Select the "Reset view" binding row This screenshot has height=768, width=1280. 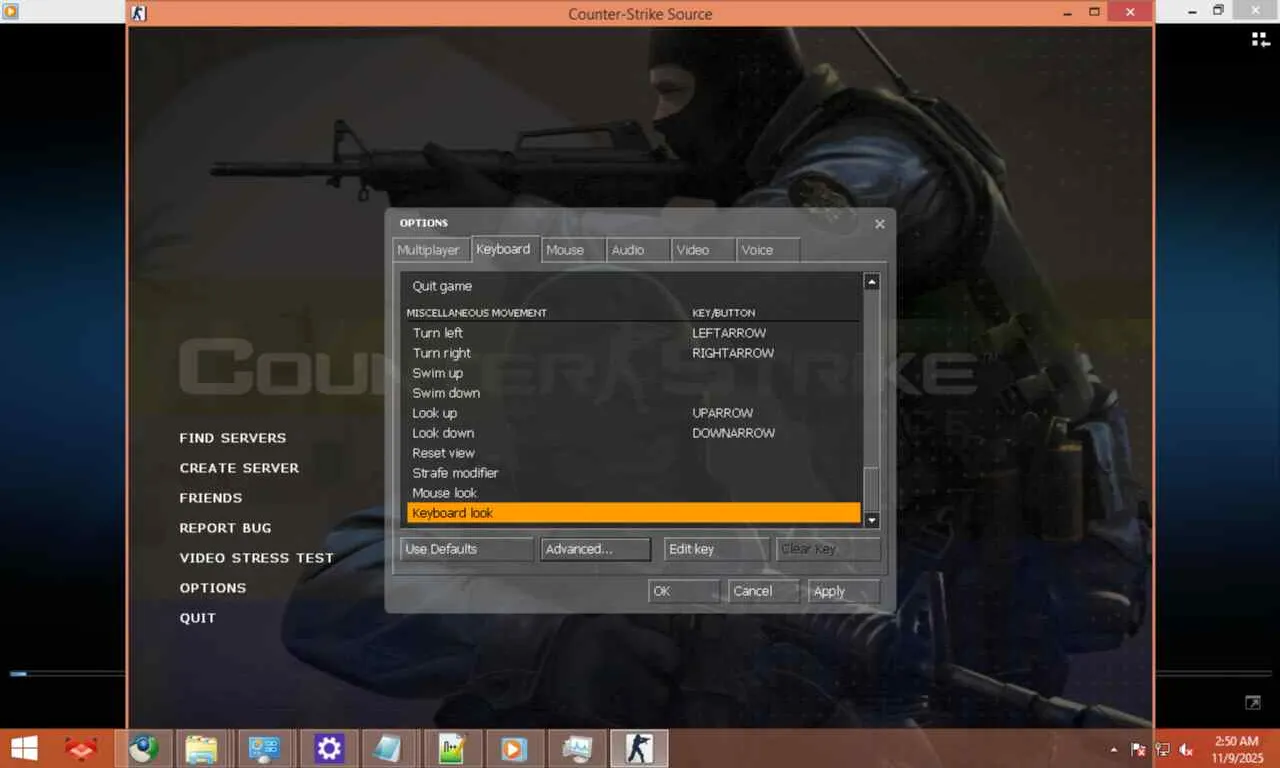633,453
